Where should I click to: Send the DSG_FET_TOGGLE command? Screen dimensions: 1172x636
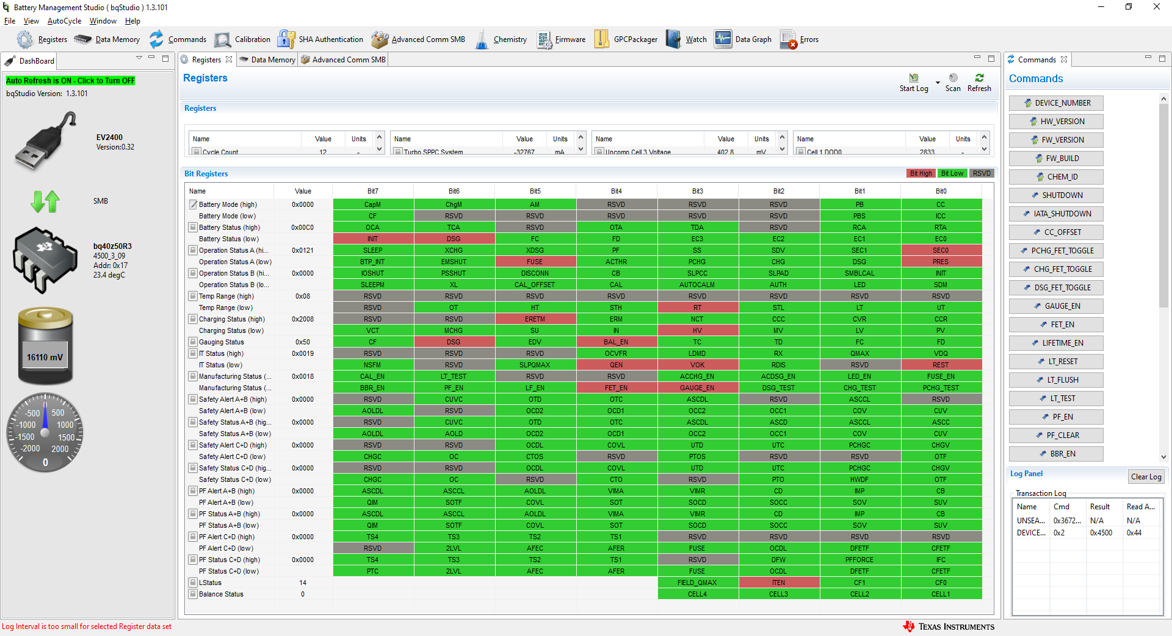pos(1056,288)
